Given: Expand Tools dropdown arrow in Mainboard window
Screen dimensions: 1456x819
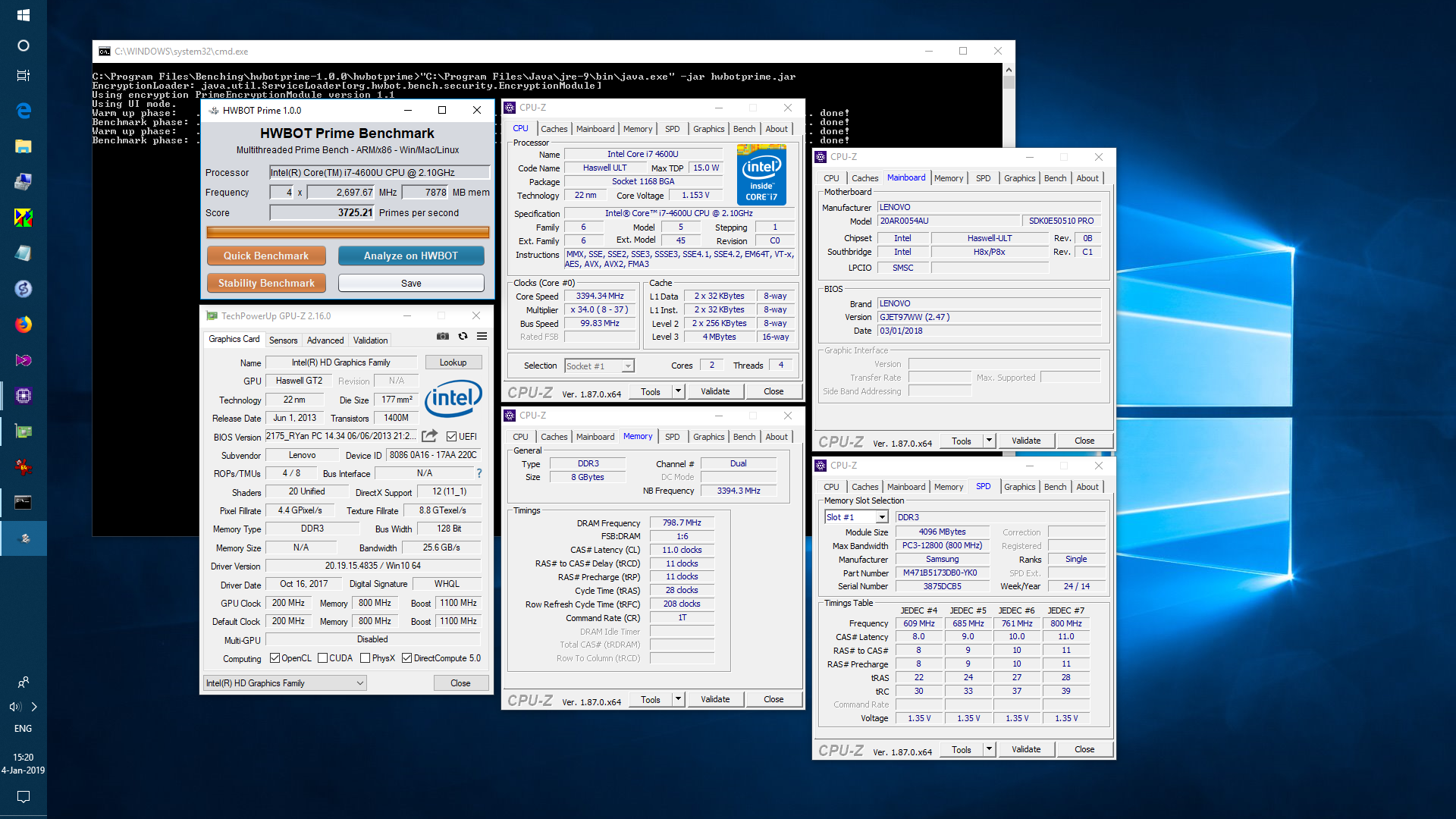Looking at the screenshot, I should [989, 441].
